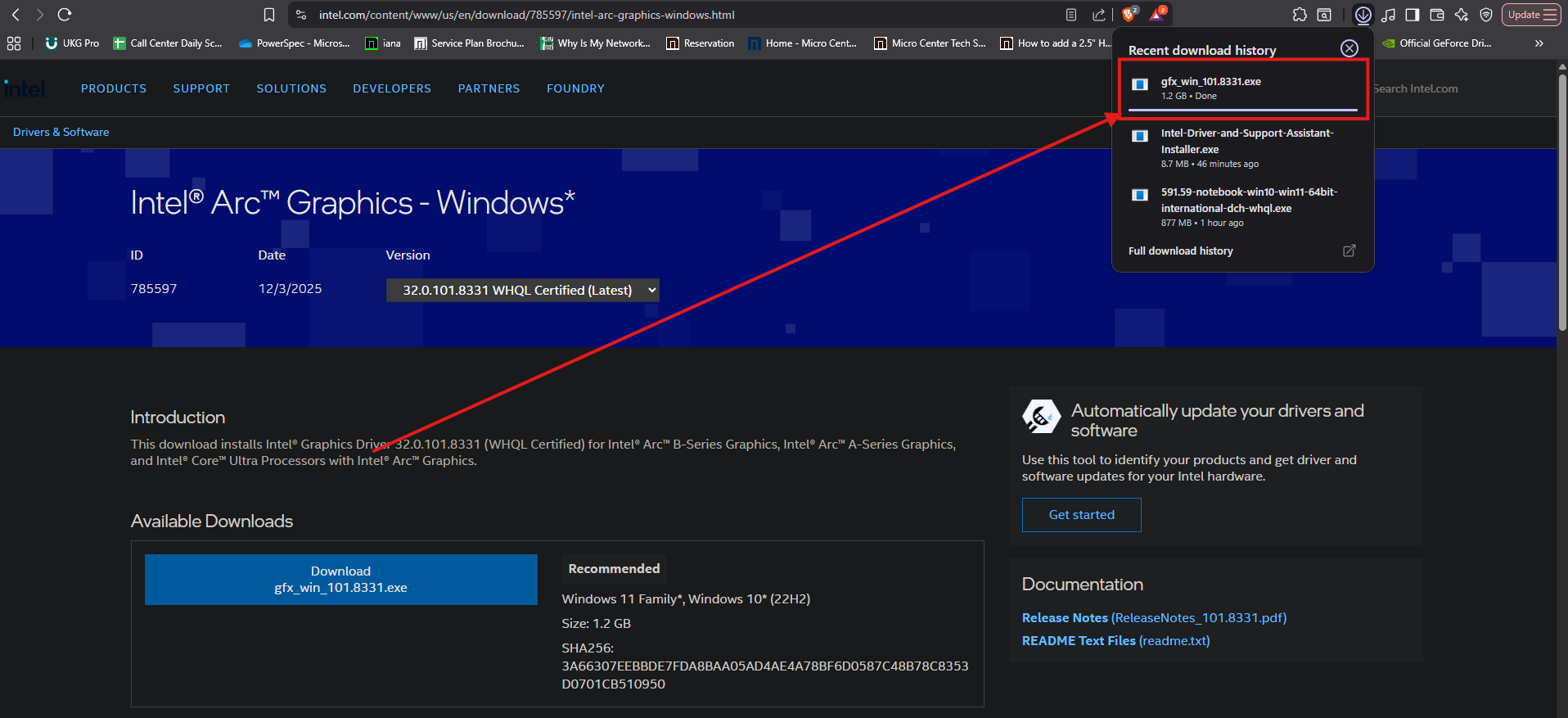Open the README Text Files link
Image resolution: width=1568 pixels, height=718 pixels.
click(1115, 641)
